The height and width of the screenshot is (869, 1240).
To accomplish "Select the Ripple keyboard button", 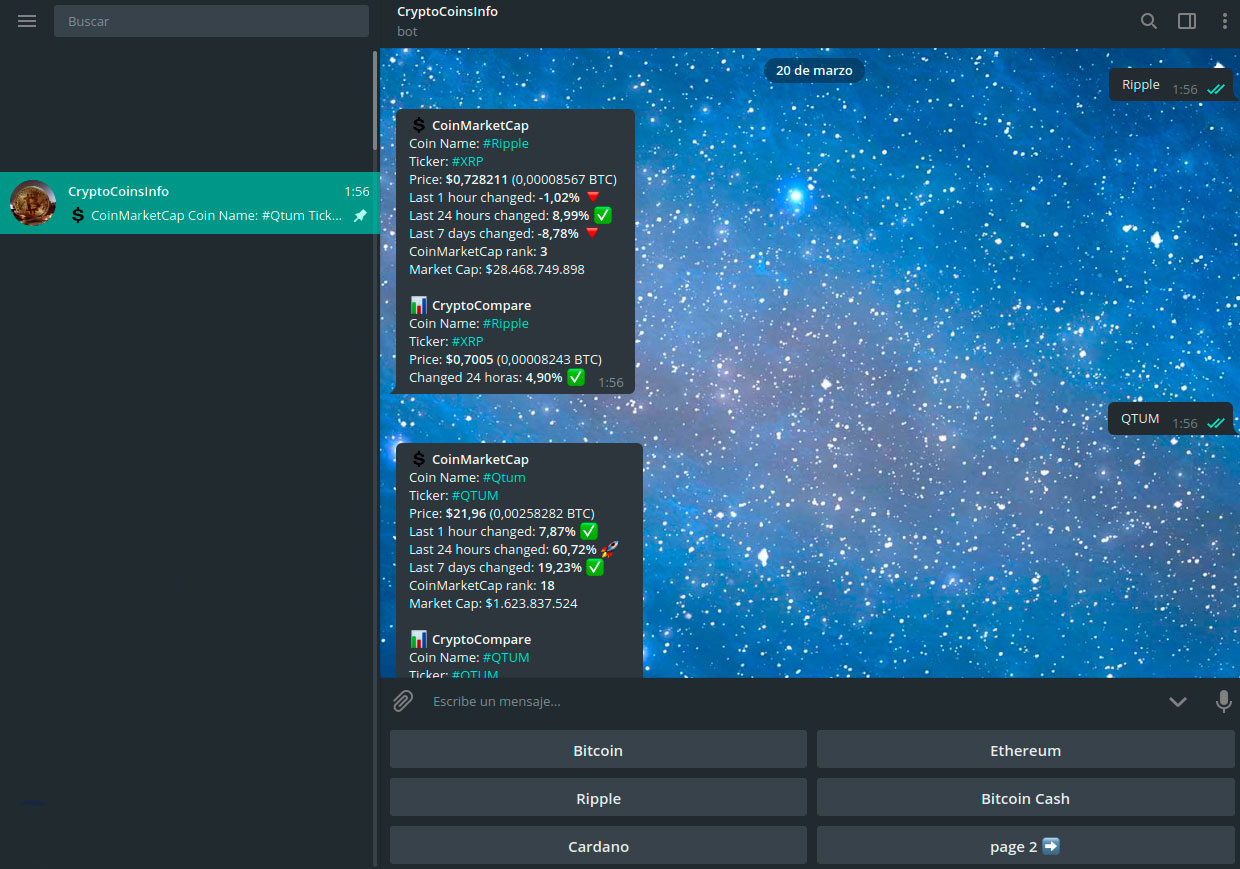I will [598, 798].
